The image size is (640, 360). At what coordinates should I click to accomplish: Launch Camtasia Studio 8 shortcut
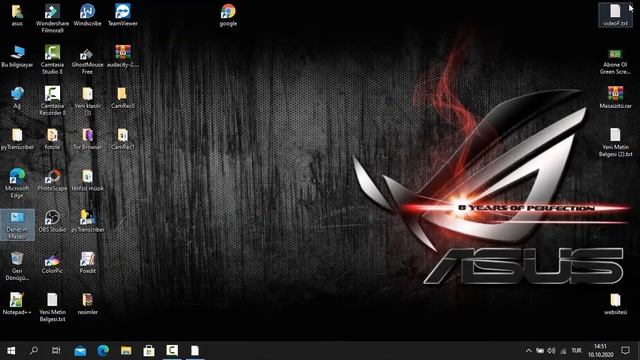coord(52,60)
